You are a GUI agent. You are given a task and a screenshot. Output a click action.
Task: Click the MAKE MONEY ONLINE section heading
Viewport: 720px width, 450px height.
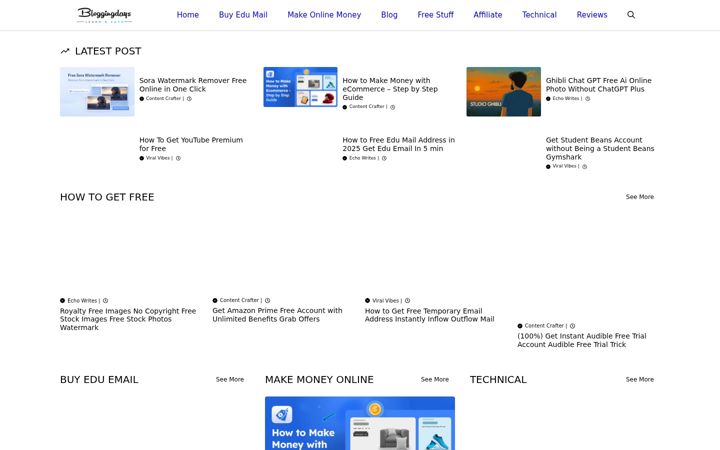[319, 380]
